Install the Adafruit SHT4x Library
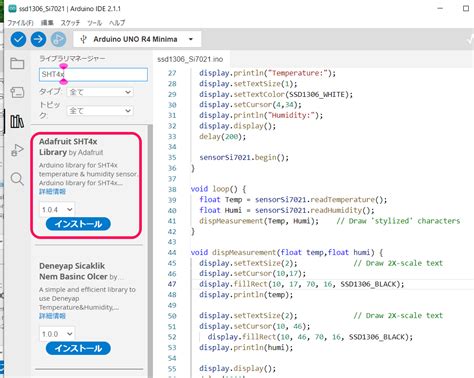Image resolution: width=474 pixels, height=378 pixels. [78, 224]
